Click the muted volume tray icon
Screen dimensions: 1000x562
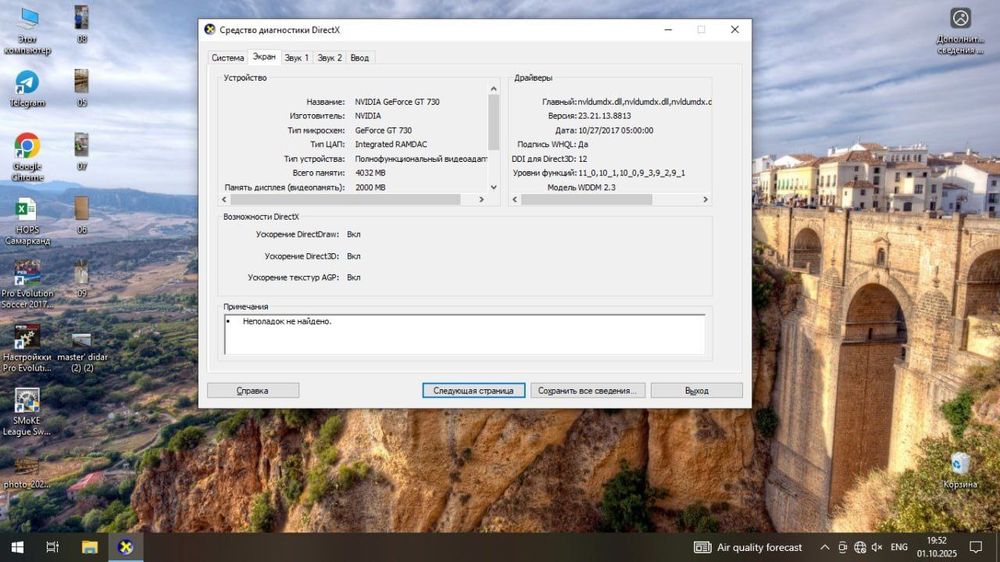[x=878, y=547]
